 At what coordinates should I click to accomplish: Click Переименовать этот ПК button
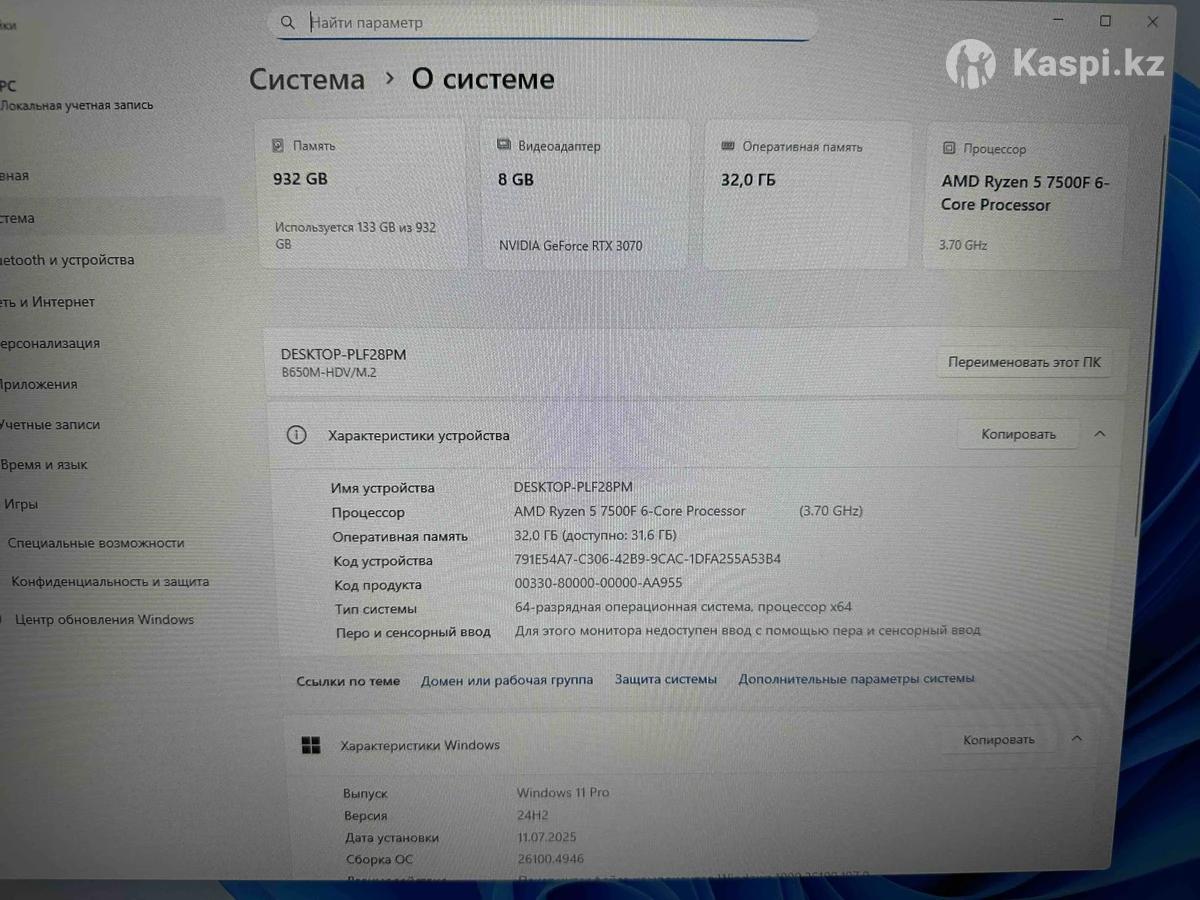1024,362
